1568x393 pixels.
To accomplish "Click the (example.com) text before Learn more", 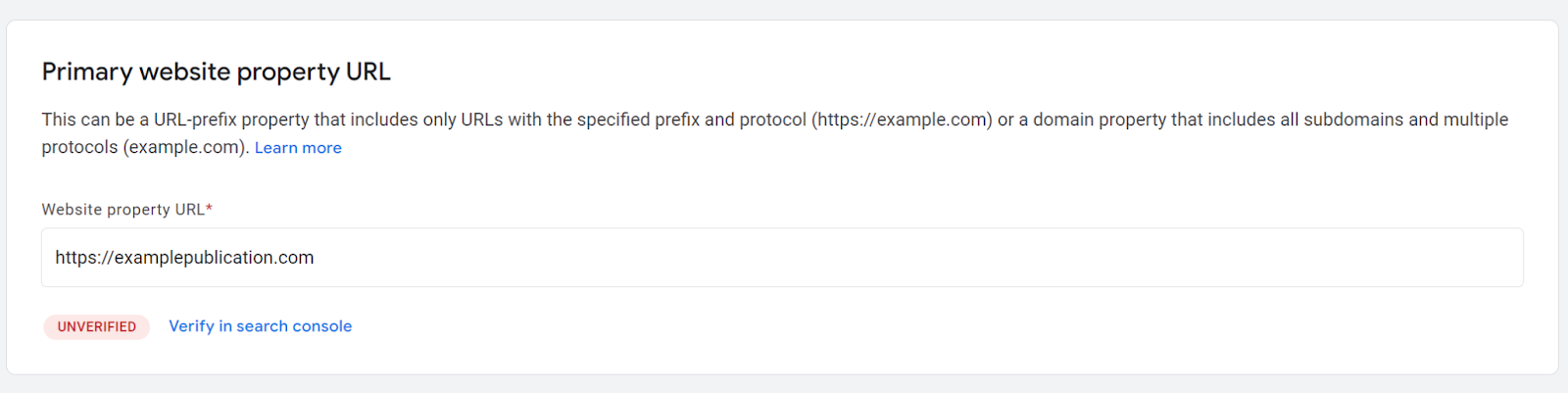I will point(185,148).
